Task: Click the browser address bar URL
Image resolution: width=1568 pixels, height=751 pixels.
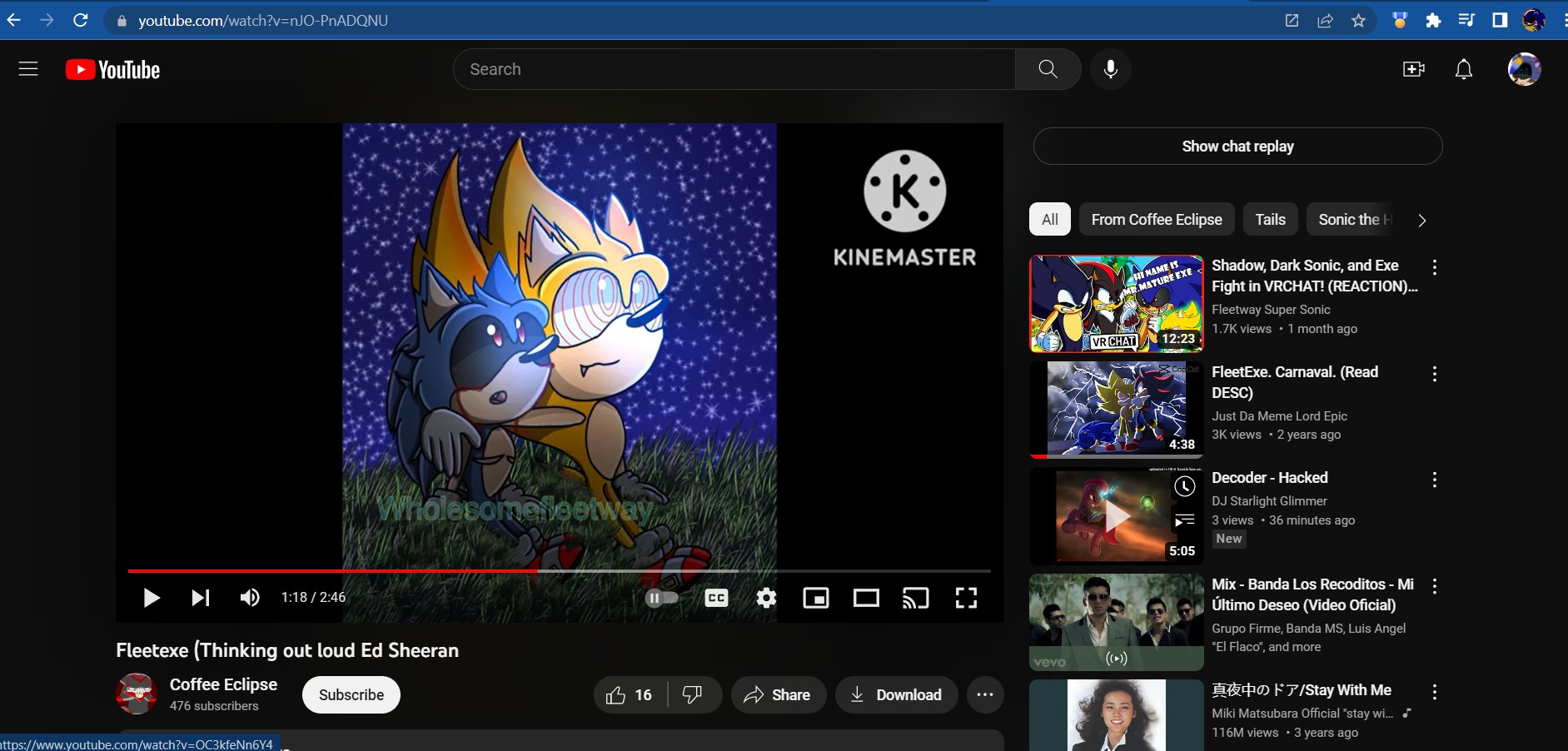Action: coord(263,21)
